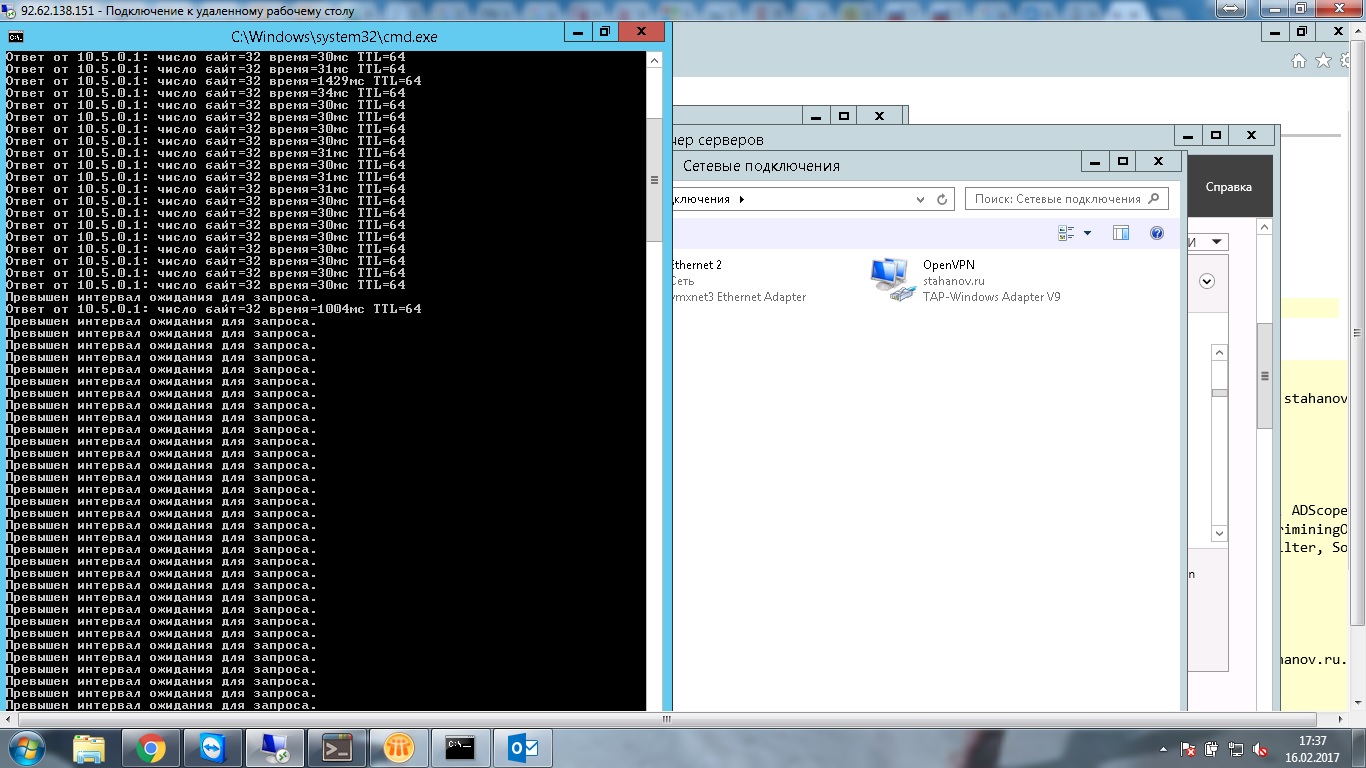
Task: Open cmd.exe window system menu icon
Action: [x=16, y=36]
